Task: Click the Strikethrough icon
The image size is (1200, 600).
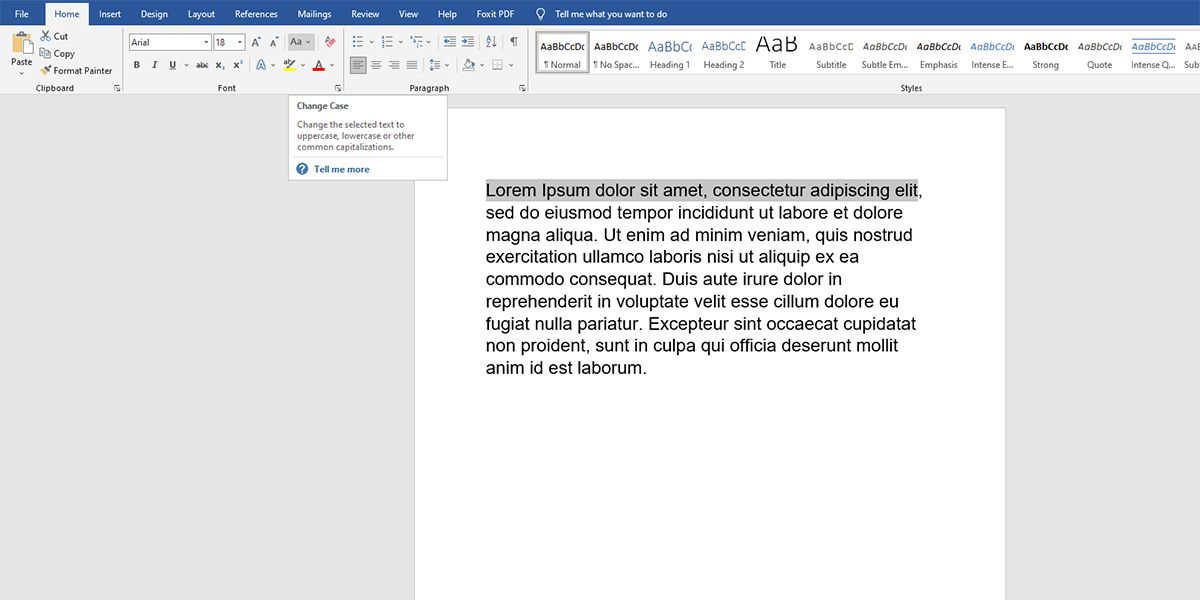Action: (x=202, y=64)
